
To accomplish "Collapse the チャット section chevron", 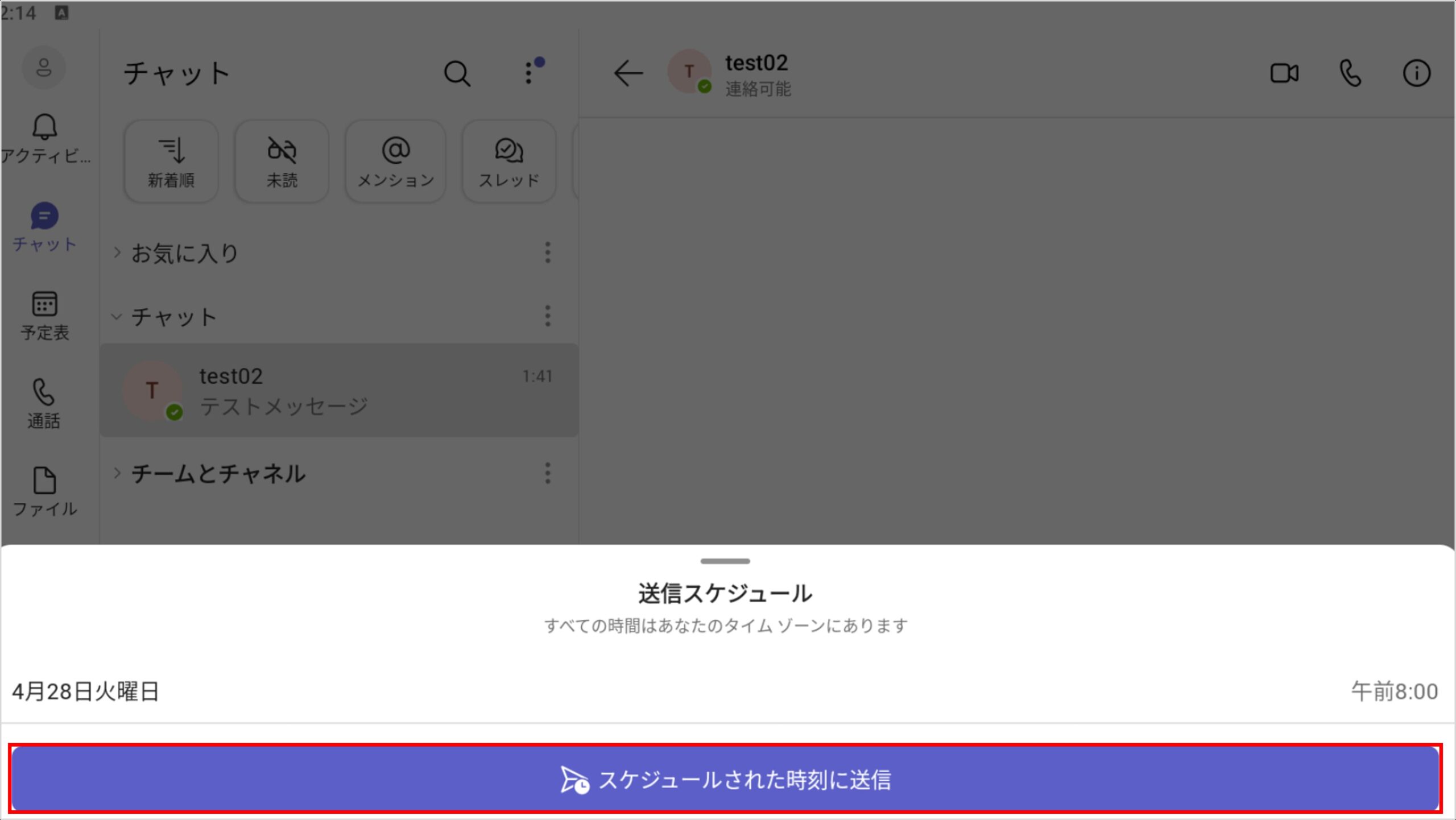I will pos(117,316).
